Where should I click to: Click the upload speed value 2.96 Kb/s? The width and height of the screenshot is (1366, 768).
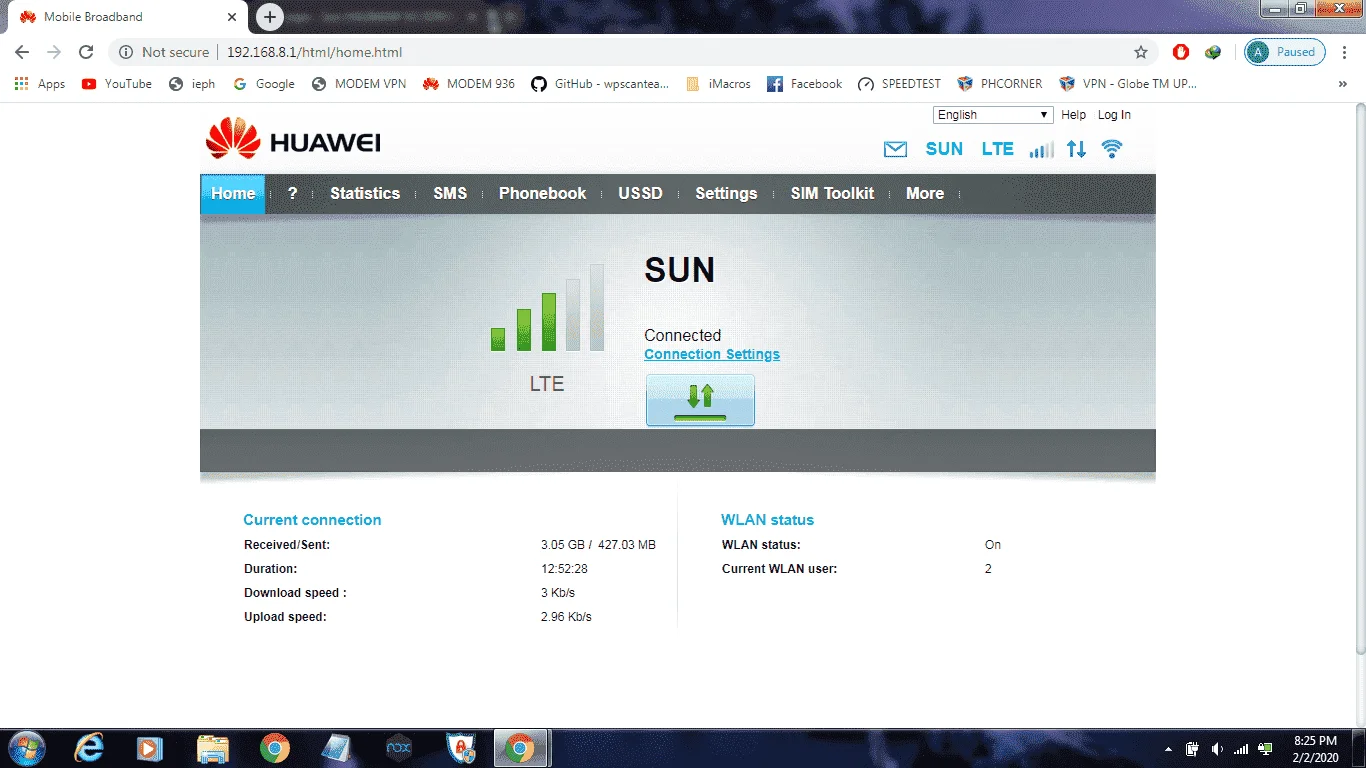coord(566,617)
